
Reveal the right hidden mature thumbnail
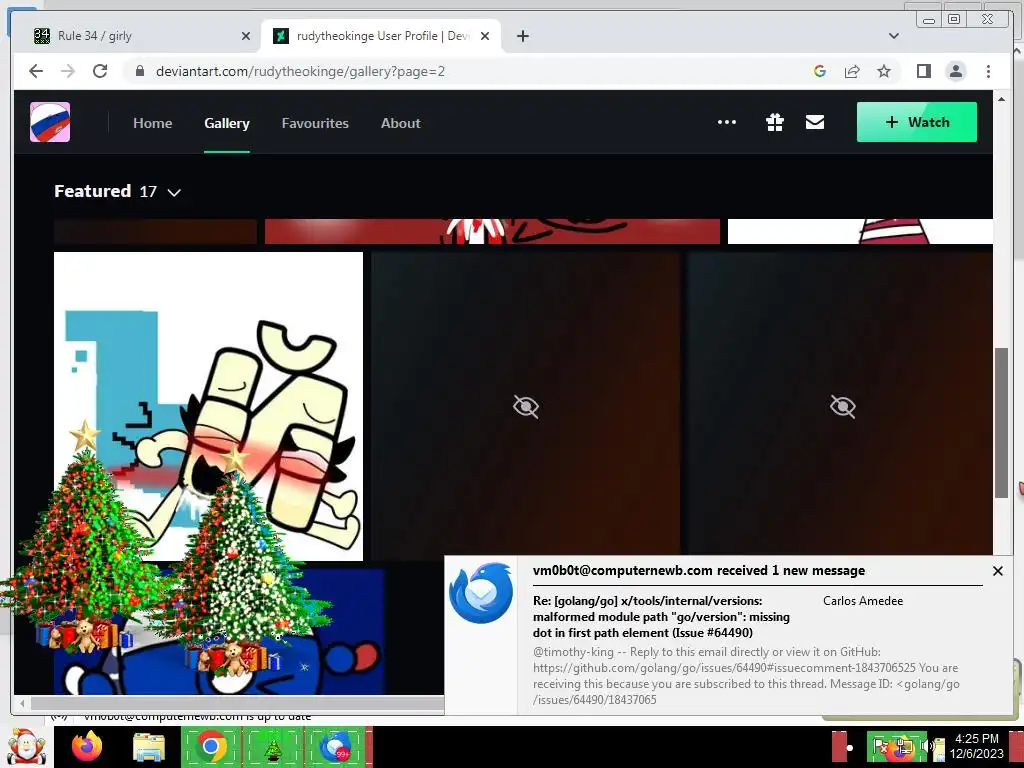coord(841,406)
